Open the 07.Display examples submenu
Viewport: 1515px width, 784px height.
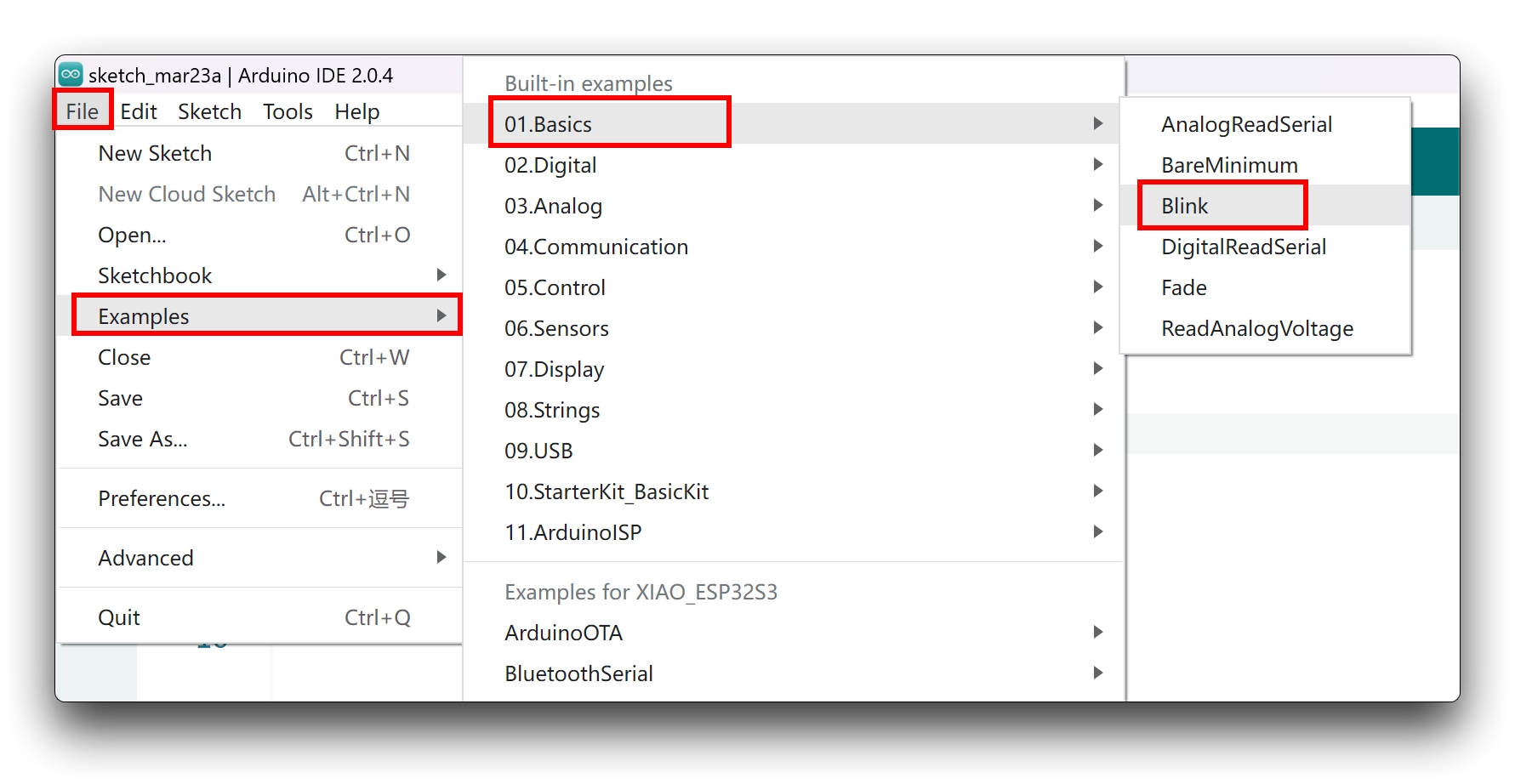pyautogui.click(x=795, y=369)
